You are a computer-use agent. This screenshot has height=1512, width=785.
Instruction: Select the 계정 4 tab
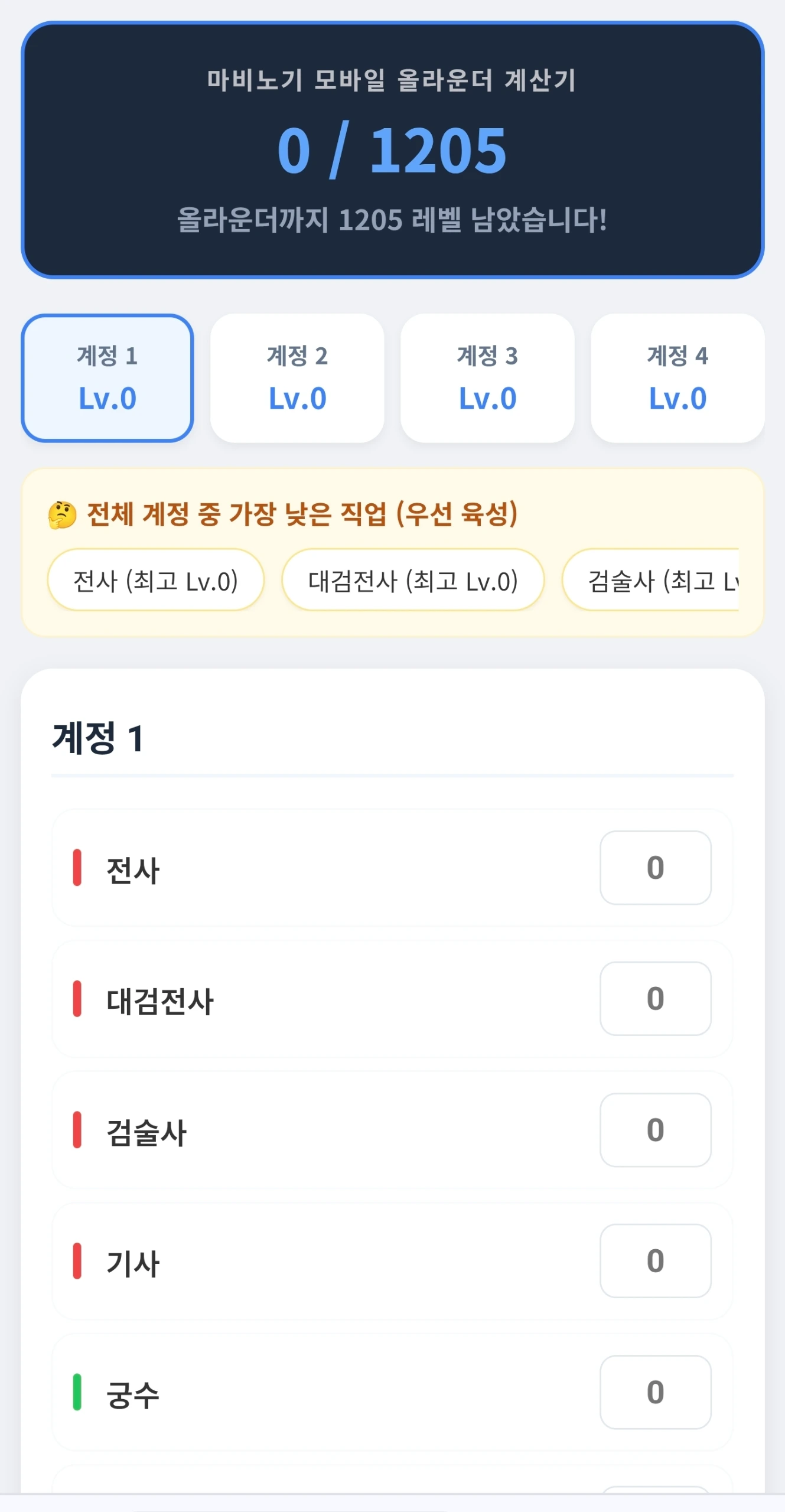[678, 378]
